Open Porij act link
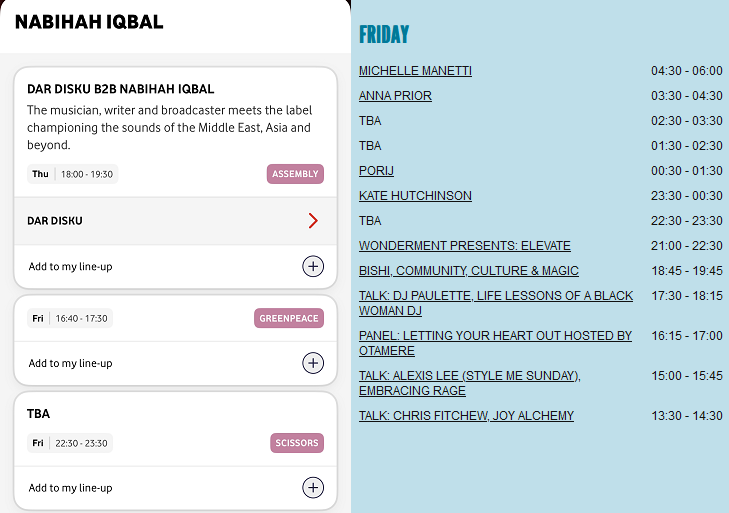729x513 pixels. [x=376, y=171]
